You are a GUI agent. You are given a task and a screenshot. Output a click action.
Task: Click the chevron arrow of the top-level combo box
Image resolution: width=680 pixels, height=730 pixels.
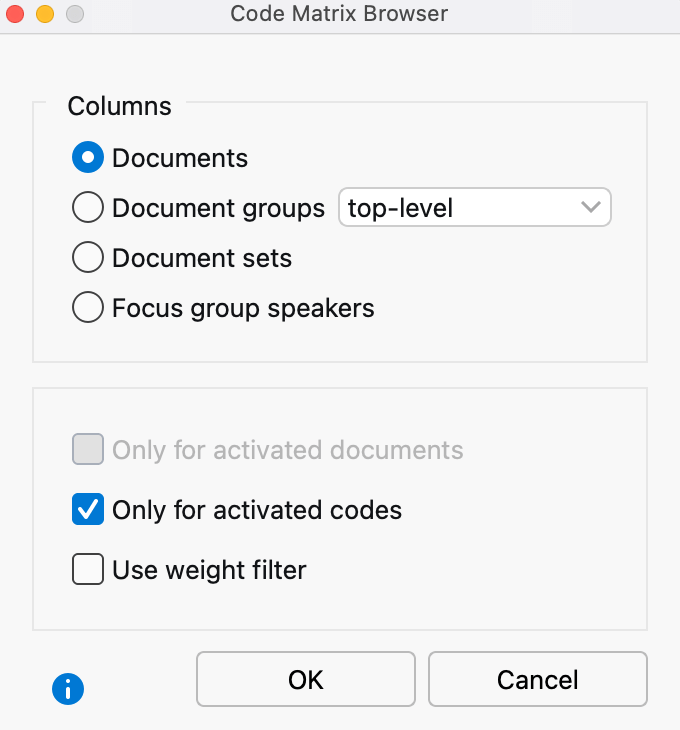coord(591,207)
